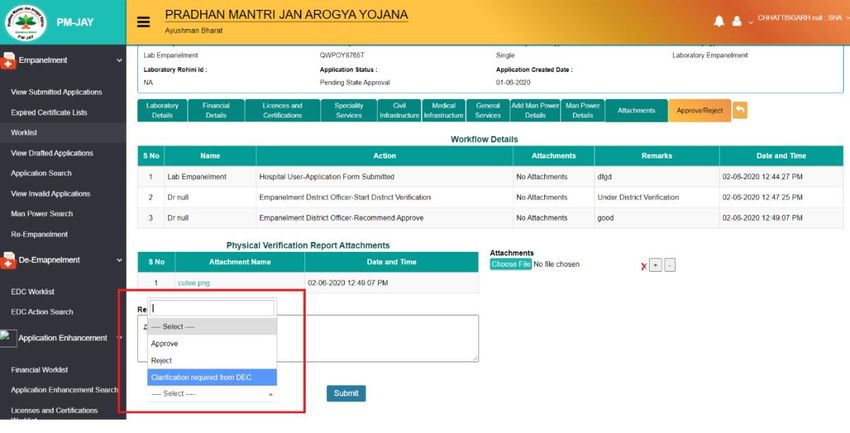Open the cutee.png attachment link
This screenshot has width=850, height=433.
(x=194, y=283)
